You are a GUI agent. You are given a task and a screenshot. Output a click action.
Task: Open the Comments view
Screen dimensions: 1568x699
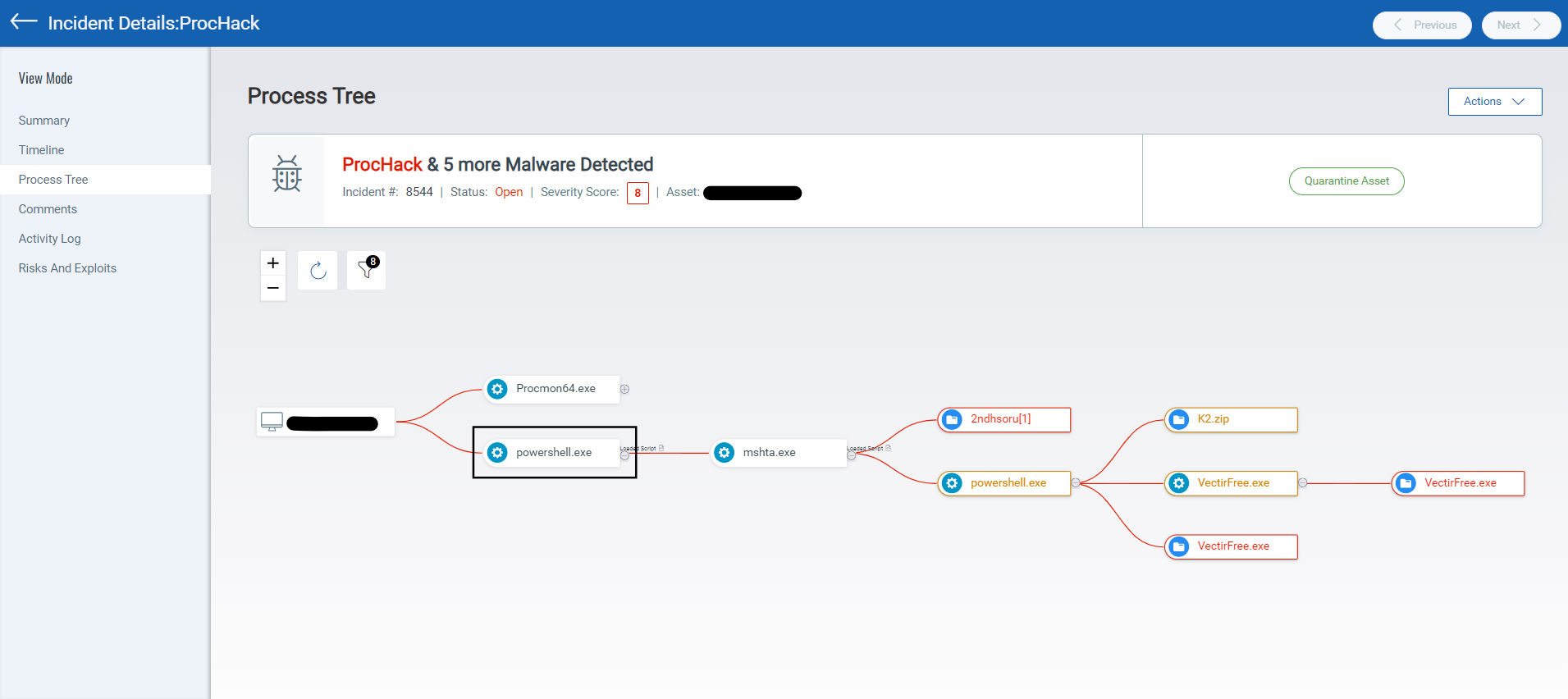[48, 209]
